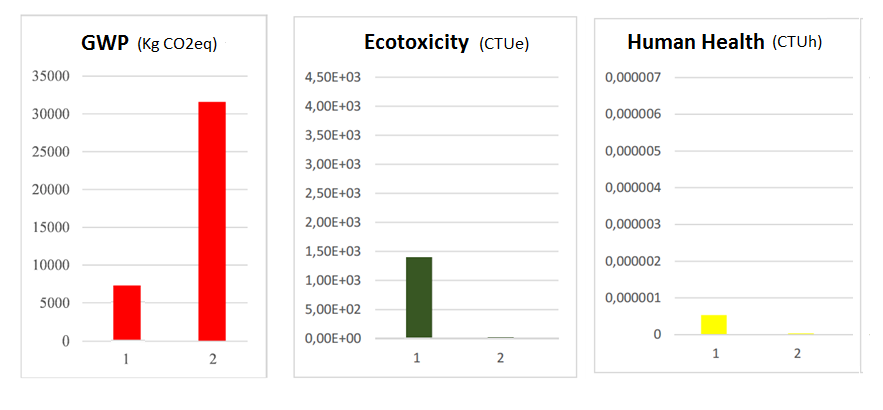The height and width of the screenshot is (410, 883).
Task: Click the tall red GWP bar 2
Action: 211,220
